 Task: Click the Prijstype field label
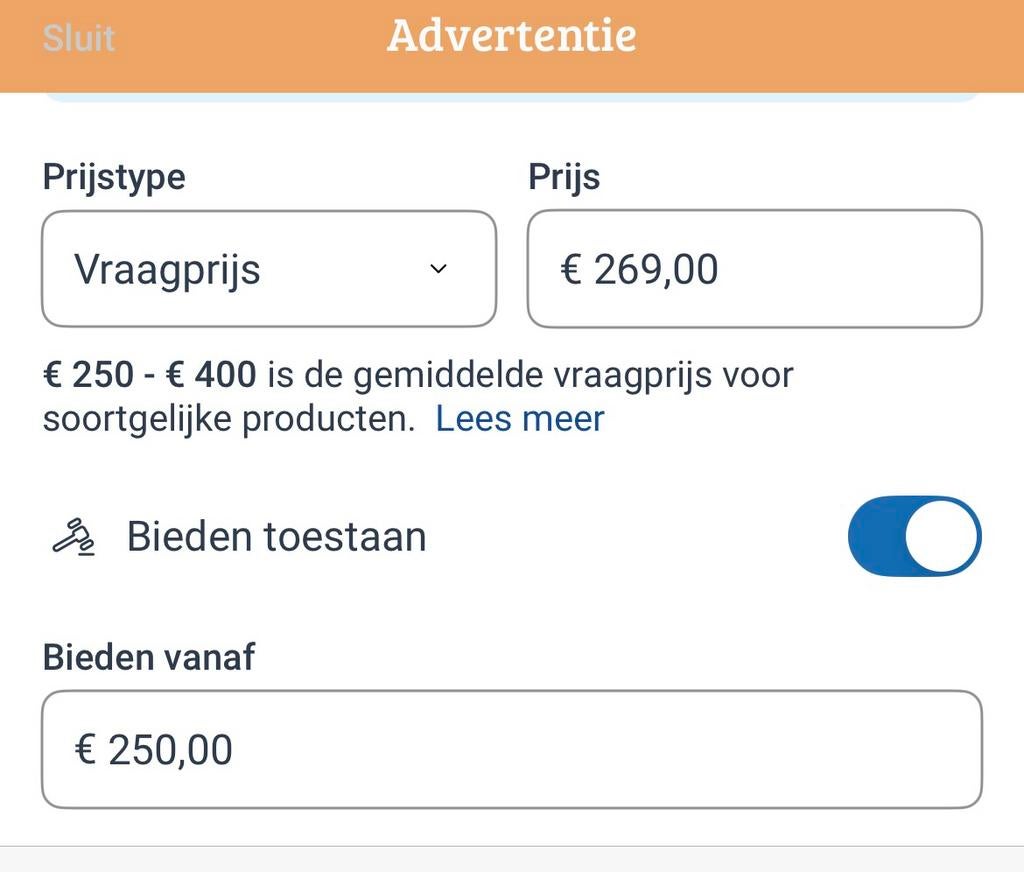coord(113,177)
